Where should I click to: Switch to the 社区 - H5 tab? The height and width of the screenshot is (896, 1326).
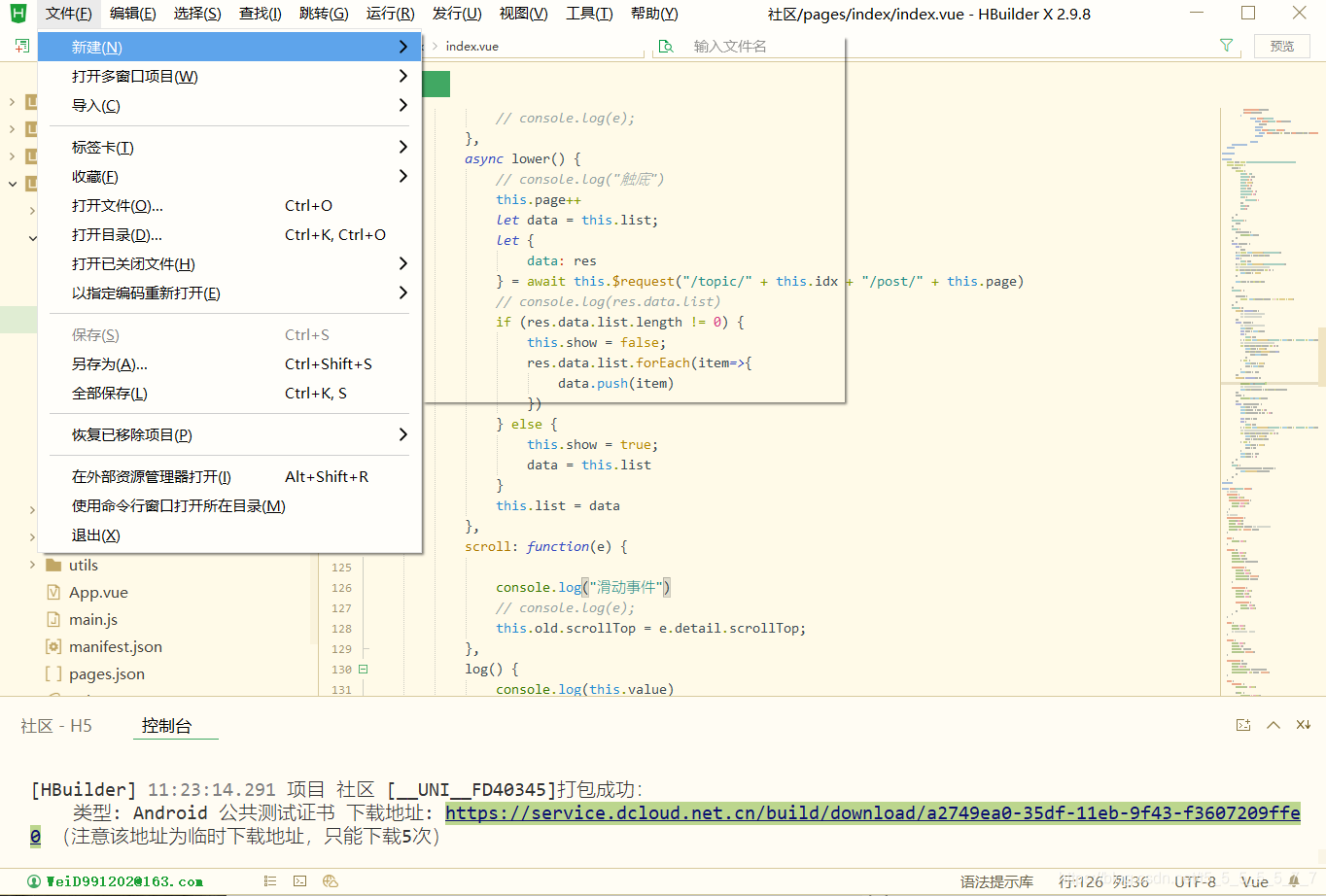(x=56, y=726)
